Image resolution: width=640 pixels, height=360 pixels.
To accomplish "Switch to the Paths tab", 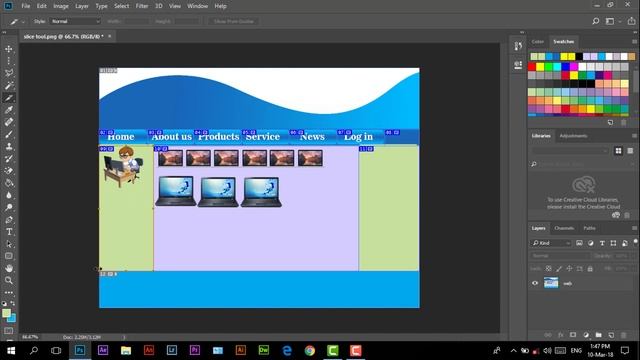I will 589,228.
